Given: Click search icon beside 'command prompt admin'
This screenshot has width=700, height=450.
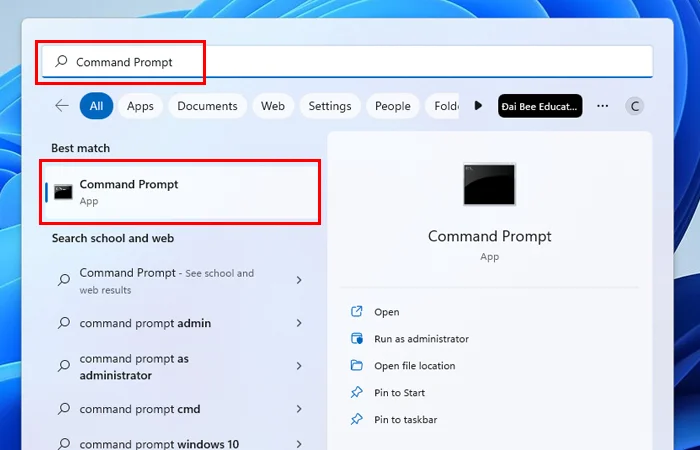Looking at the screenshot, I should click(x=64, y=322).
